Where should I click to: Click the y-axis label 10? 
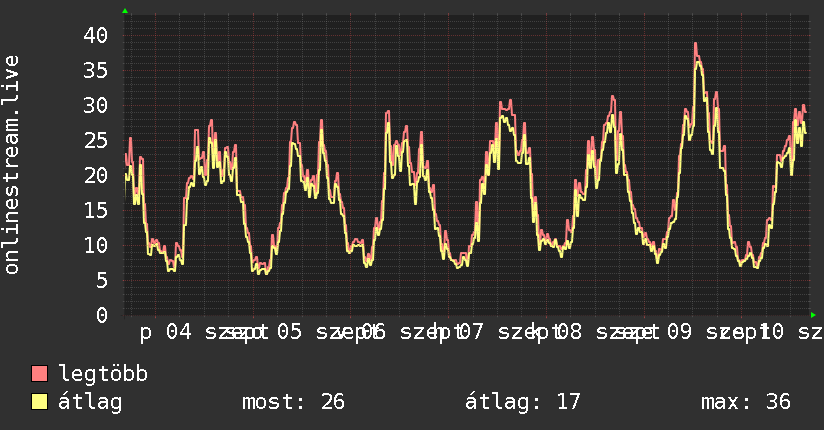(x=96, y=245)
